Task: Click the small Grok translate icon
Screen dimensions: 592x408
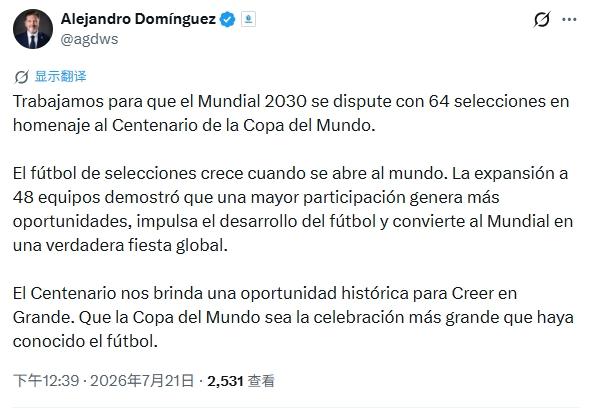Action: (x=22, y=77)
